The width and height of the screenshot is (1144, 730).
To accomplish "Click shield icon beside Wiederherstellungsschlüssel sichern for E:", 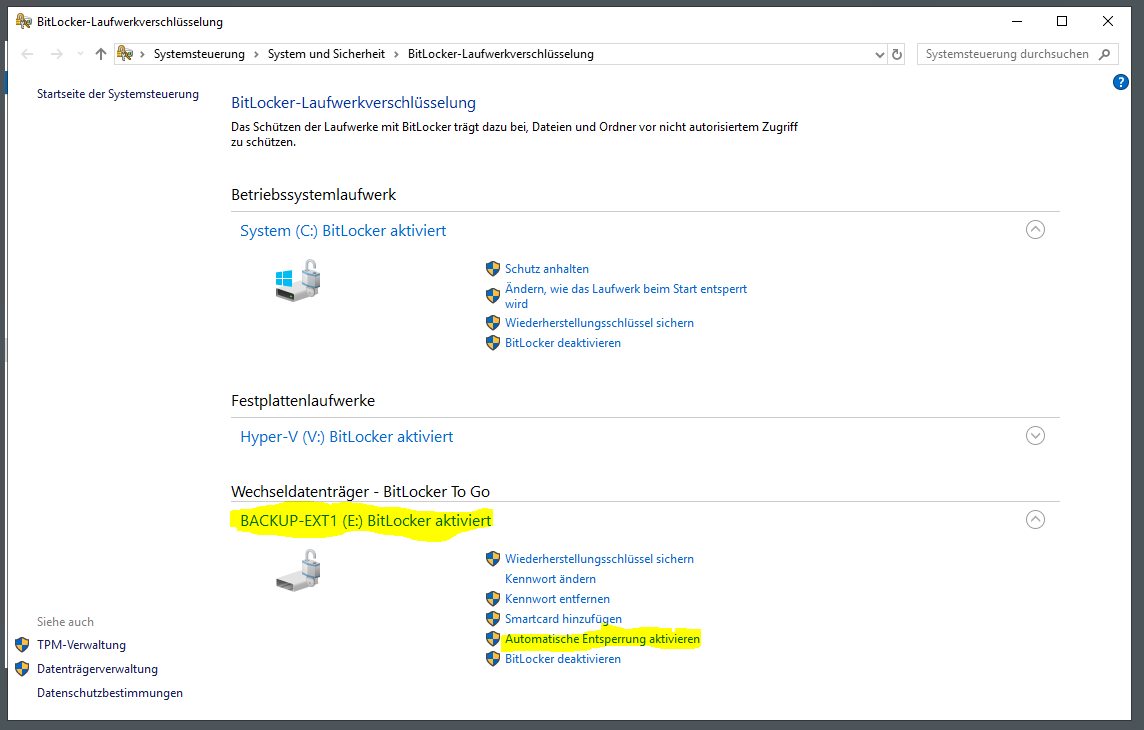I will 493,559.
